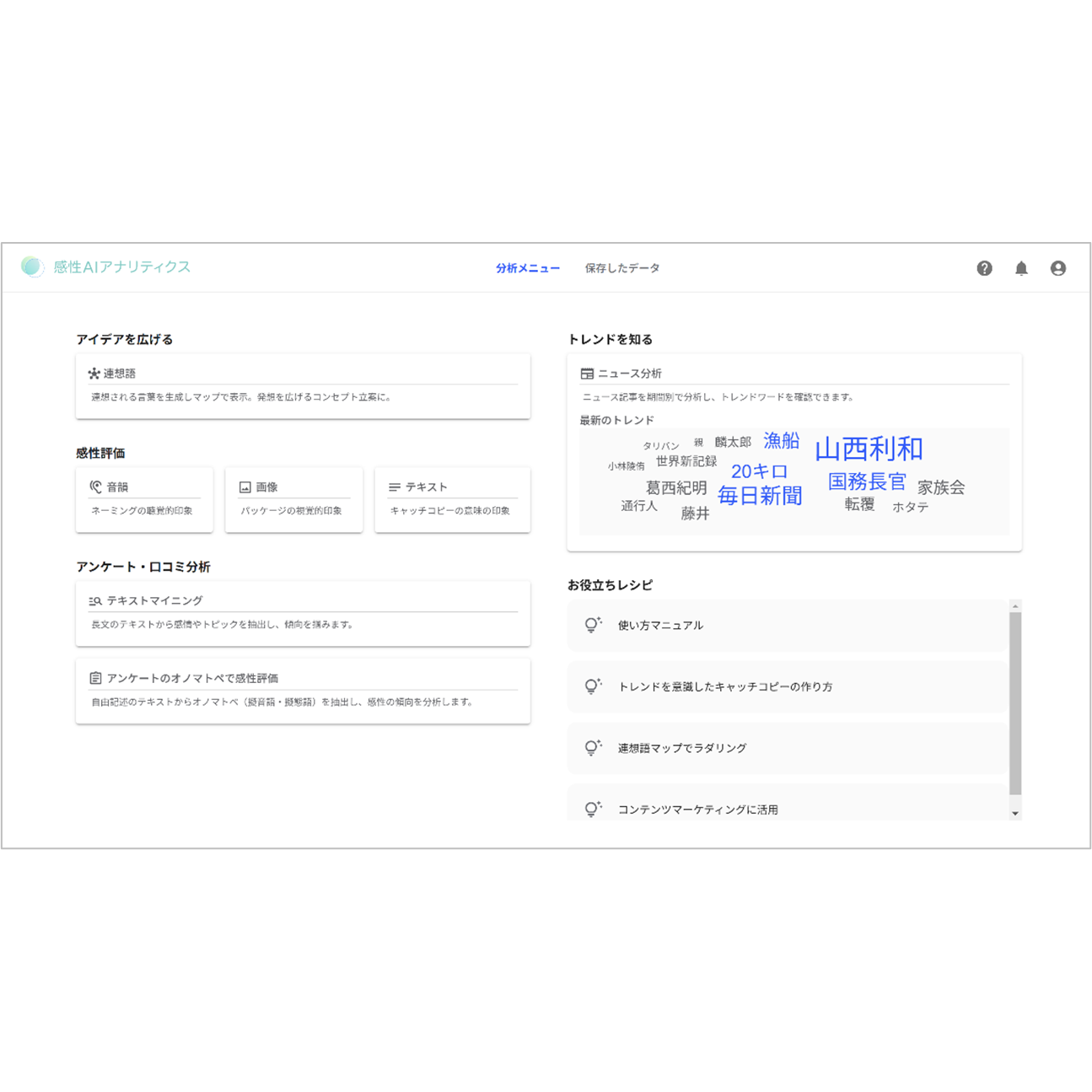Click trend word 世界新記録
This screenshot has height=1092, width=1092.
pos(686,461)
